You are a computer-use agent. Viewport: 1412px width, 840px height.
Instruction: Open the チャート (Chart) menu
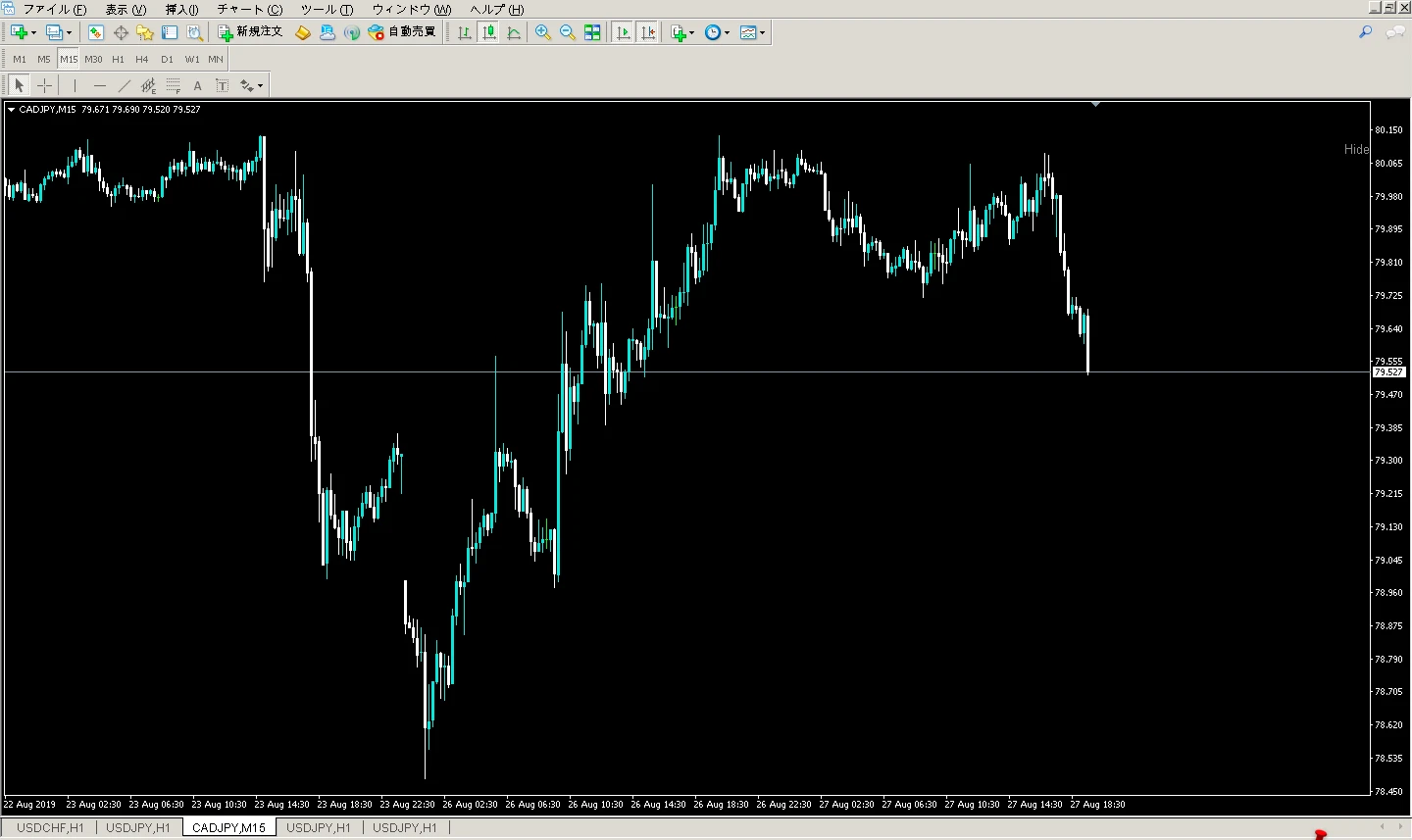click(x=249, y=9)
